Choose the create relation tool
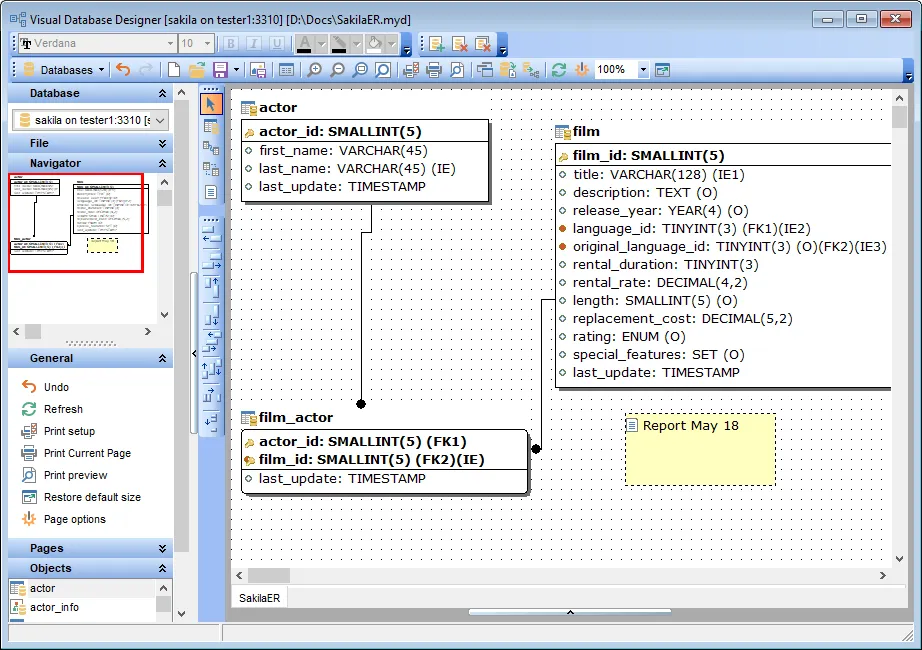This screenshot has width=922, height=650. (x=211, y=148)
